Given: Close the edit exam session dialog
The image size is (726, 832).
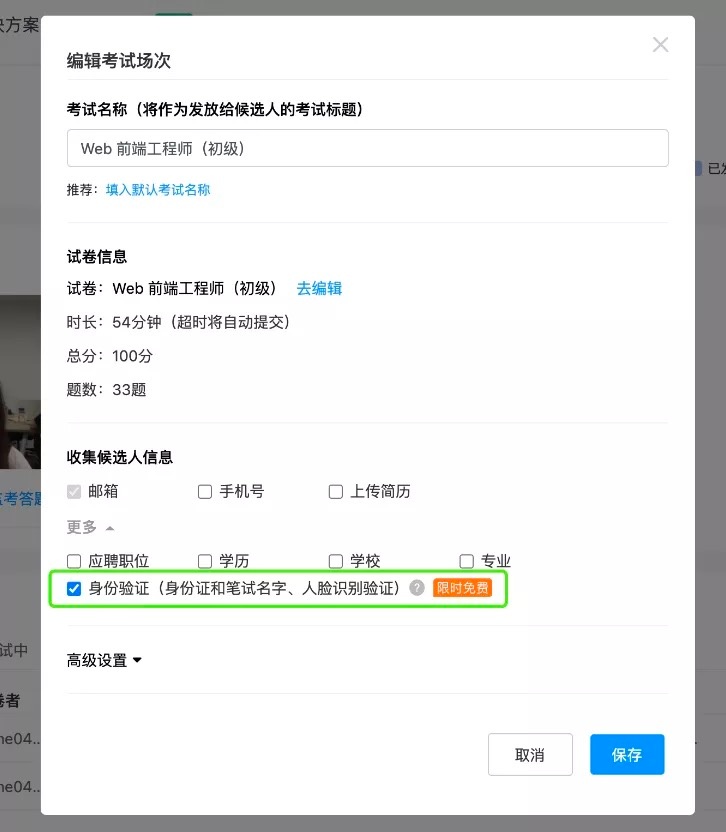Looking at the screenshot, I should (660, 45).
